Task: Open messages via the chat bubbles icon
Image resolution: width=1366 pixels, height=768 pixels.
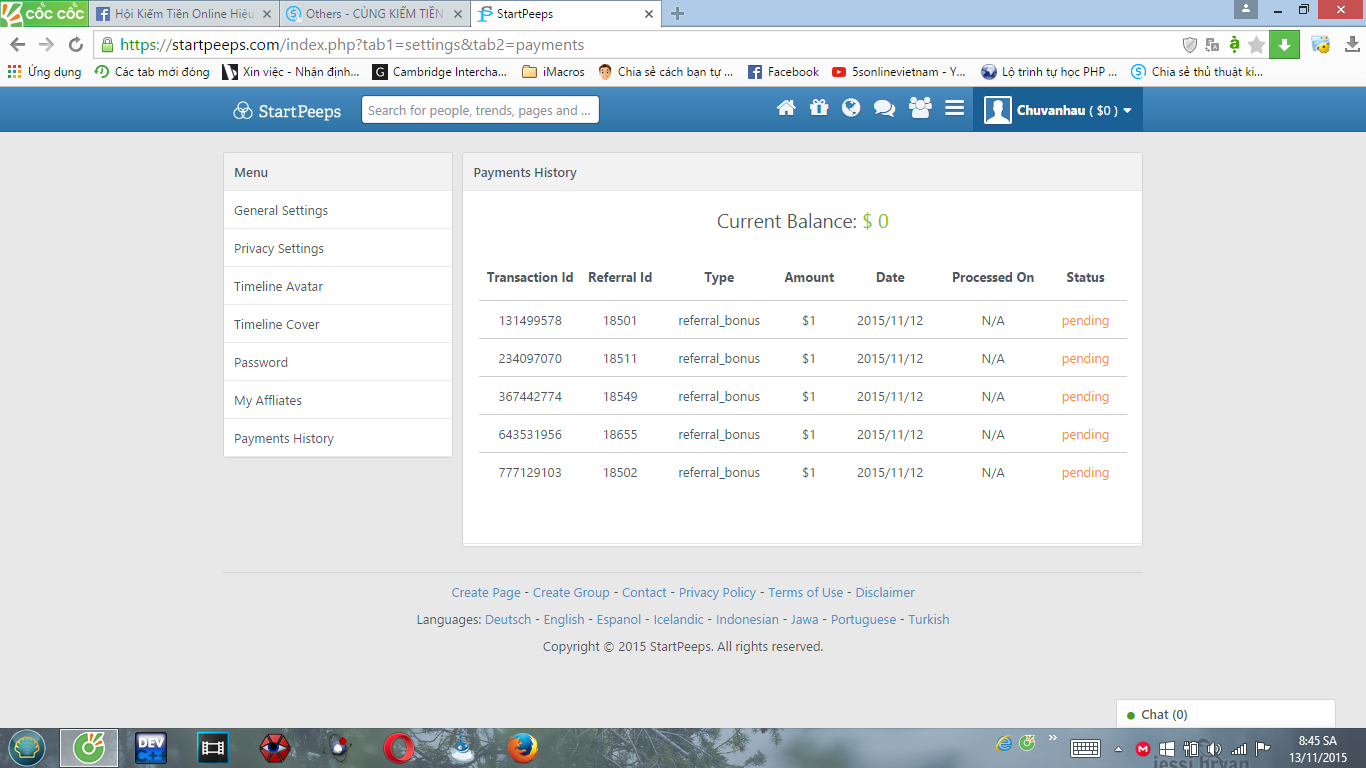Action: point(884,109)
